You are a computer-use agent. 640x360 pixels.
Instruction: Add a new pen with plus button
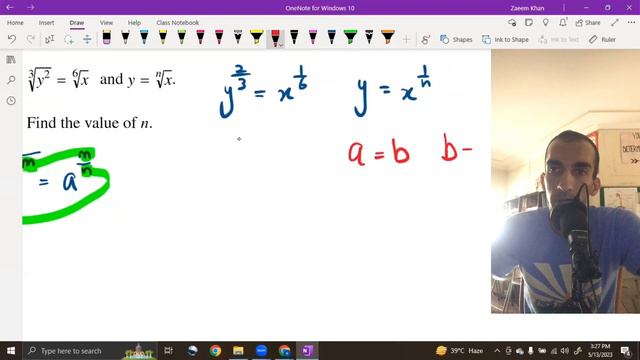click(x=406, y=40)
